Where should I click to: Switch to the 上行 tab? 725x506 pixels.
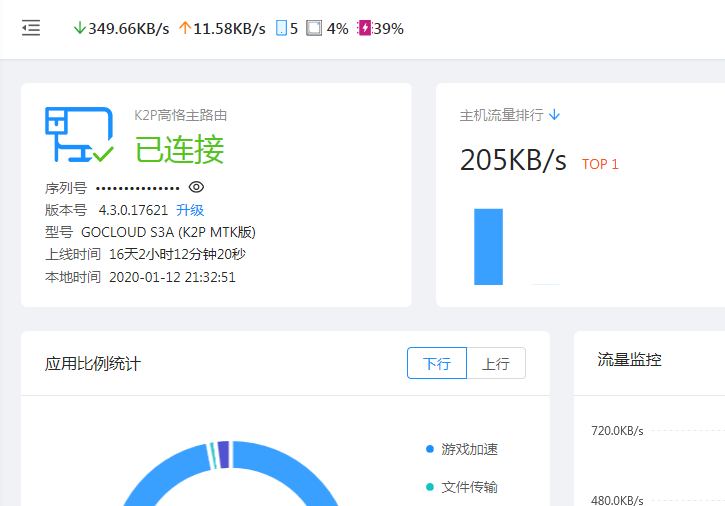pyautogui.click(x=496, y=363)
